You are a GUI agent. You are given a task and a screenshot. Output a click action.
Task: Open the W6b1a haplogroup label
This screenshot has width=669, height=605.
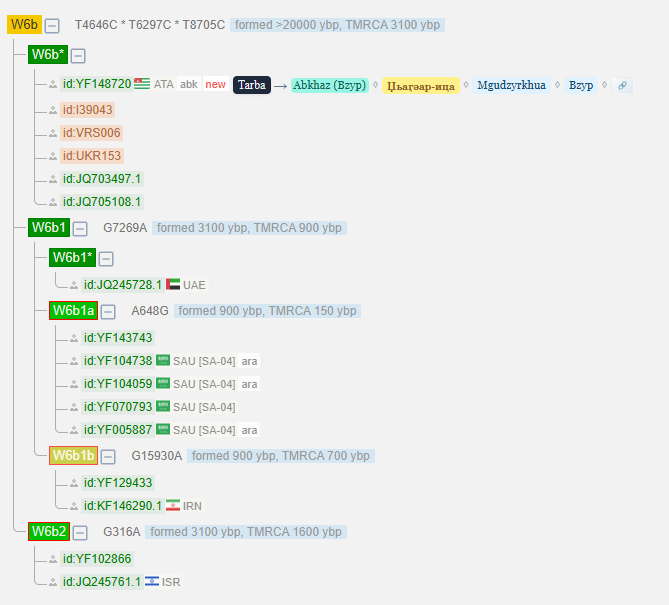73,311
